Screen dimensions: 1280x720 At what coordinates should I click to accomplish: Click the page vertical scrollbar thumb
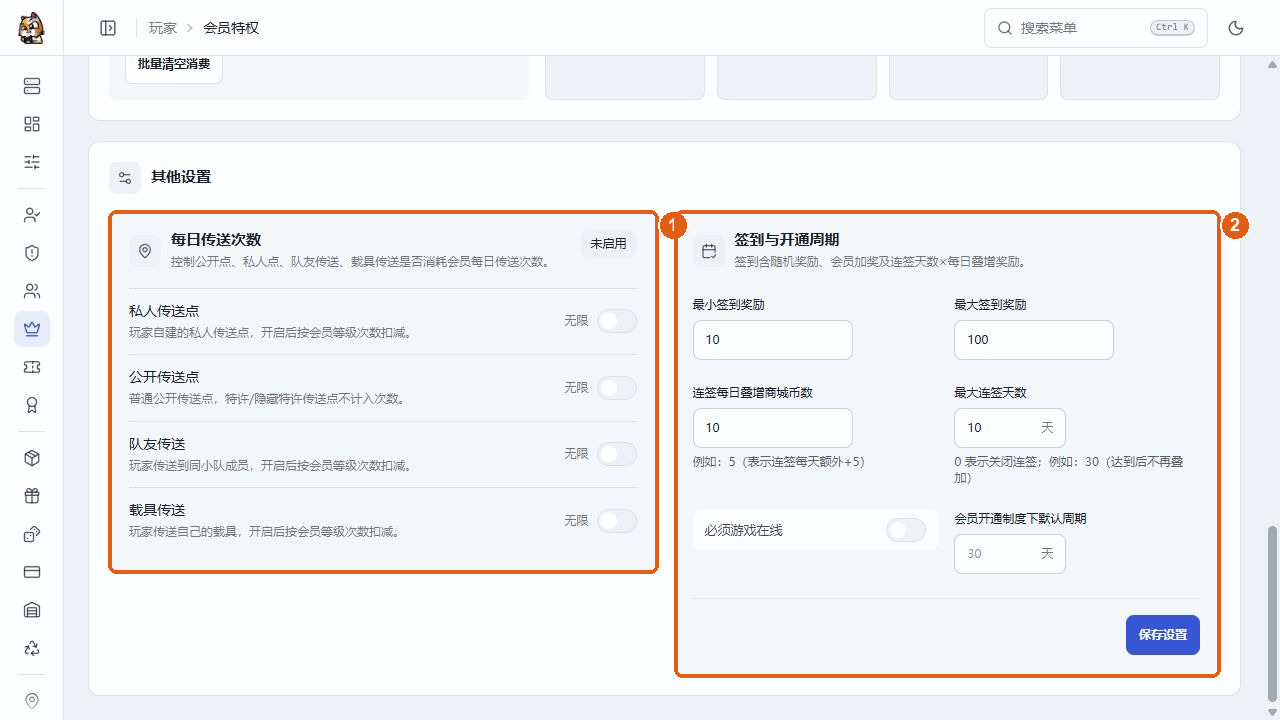click(1273, 613)
